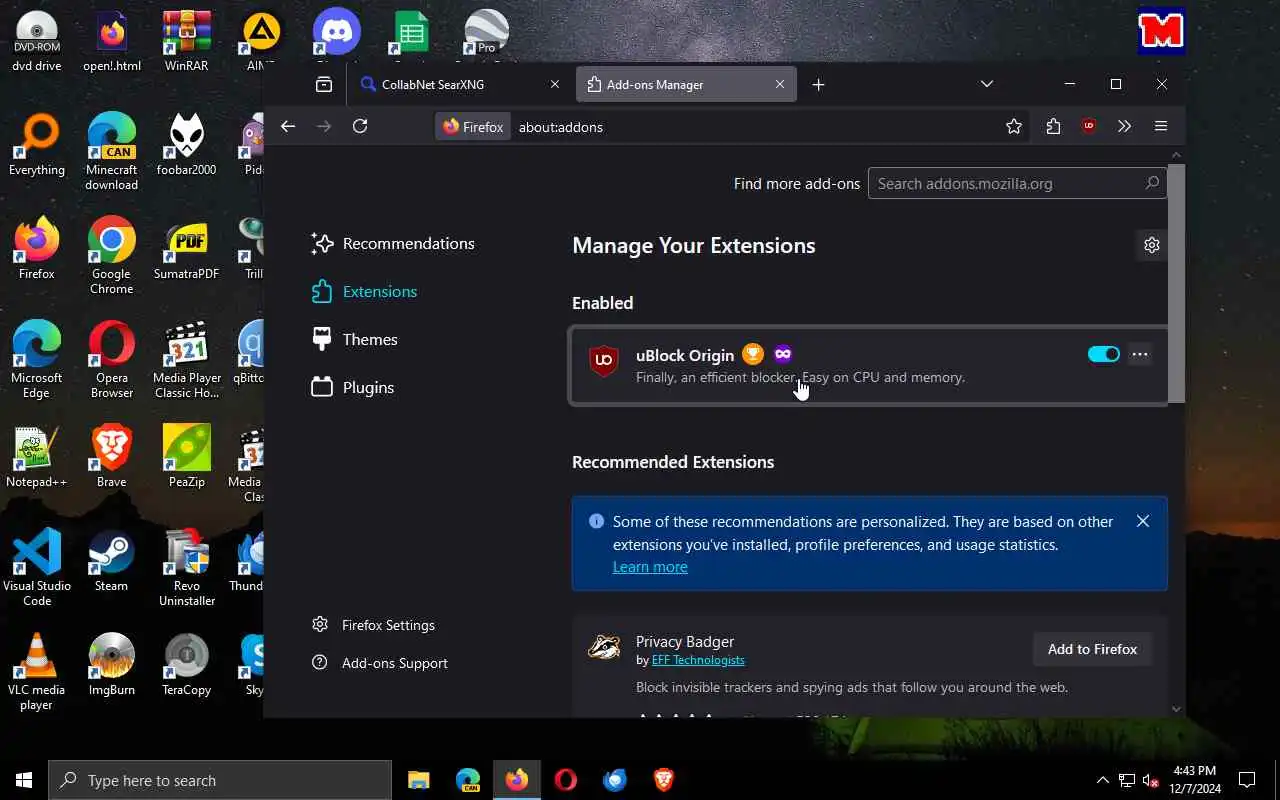
Task: Open Brave from taskbar
Action: click(663, 780)
